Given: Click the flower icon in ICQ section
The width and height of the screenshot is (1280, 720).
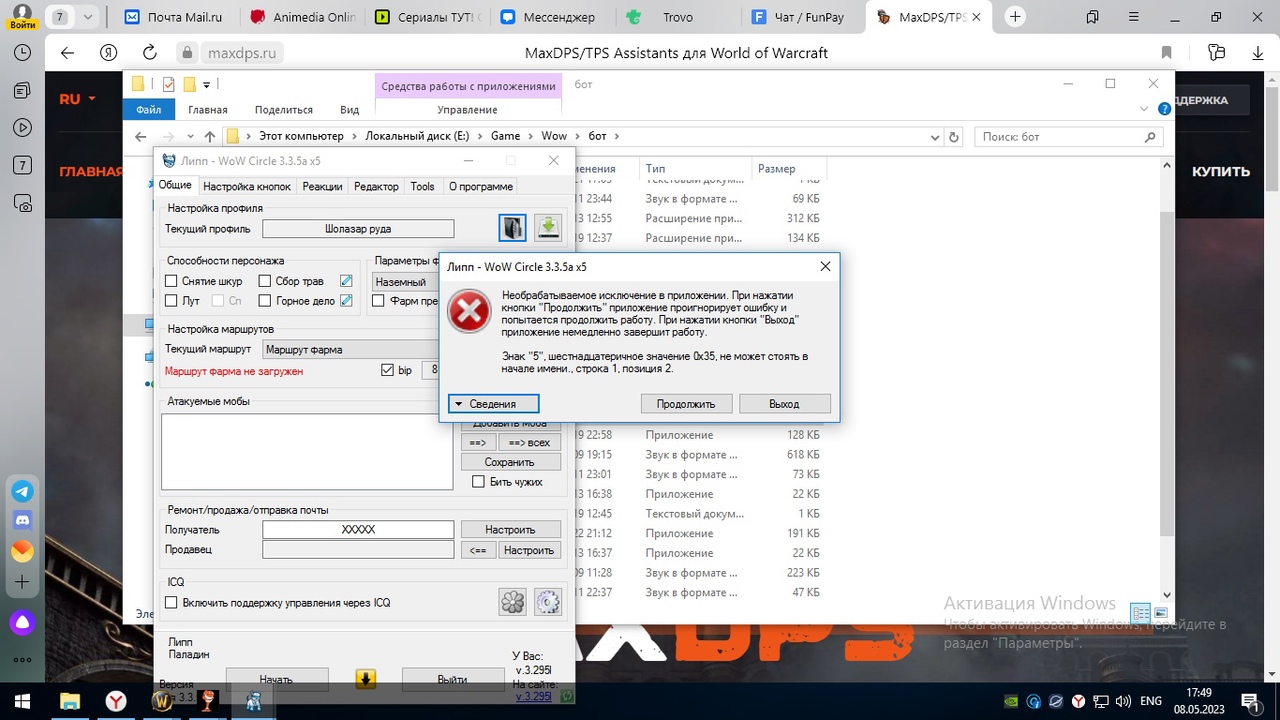Looking at the screenshot, I should [x=512, y=601].
